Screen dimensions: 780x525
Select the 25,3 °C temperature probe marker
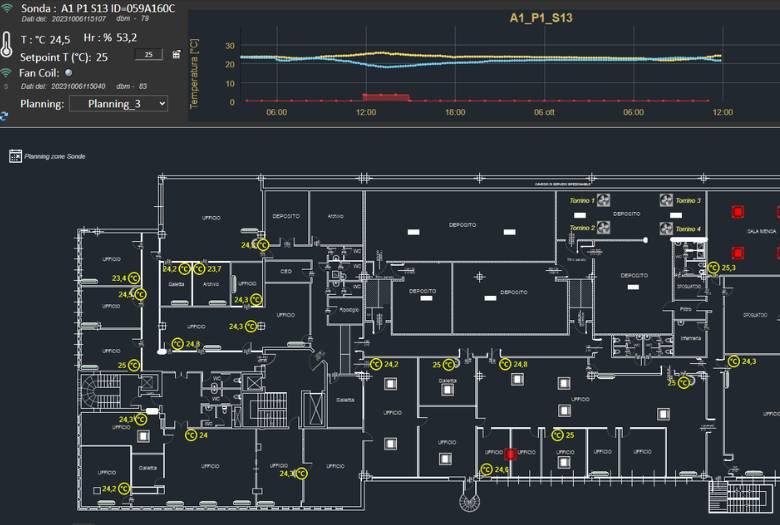713,267
